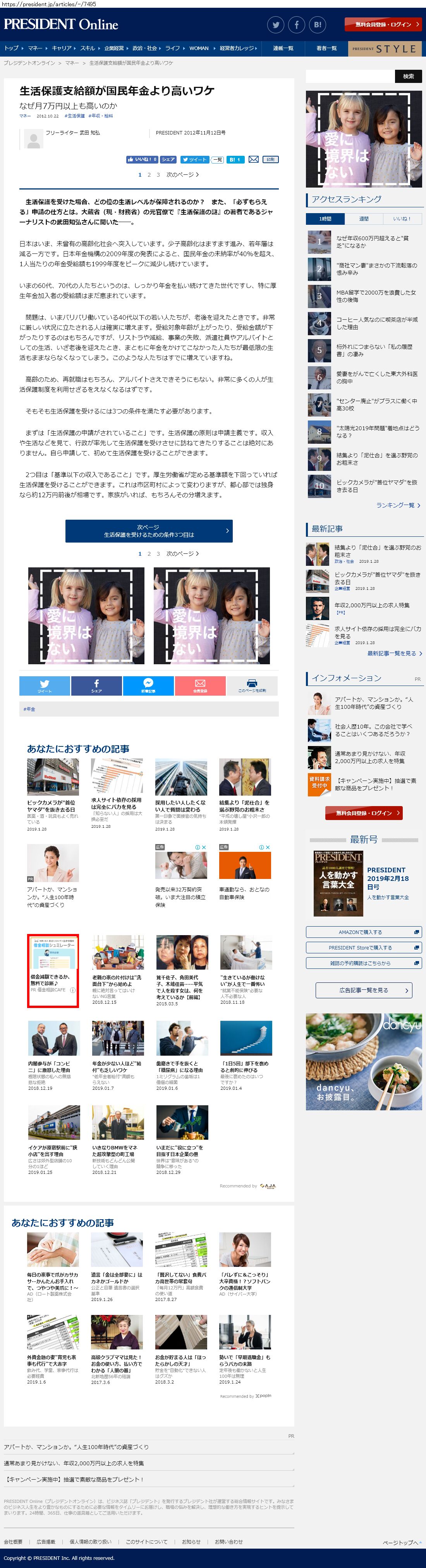Open the Facebook icon in the header
This screenshot has width=426, height=1568.
point(296,25)
